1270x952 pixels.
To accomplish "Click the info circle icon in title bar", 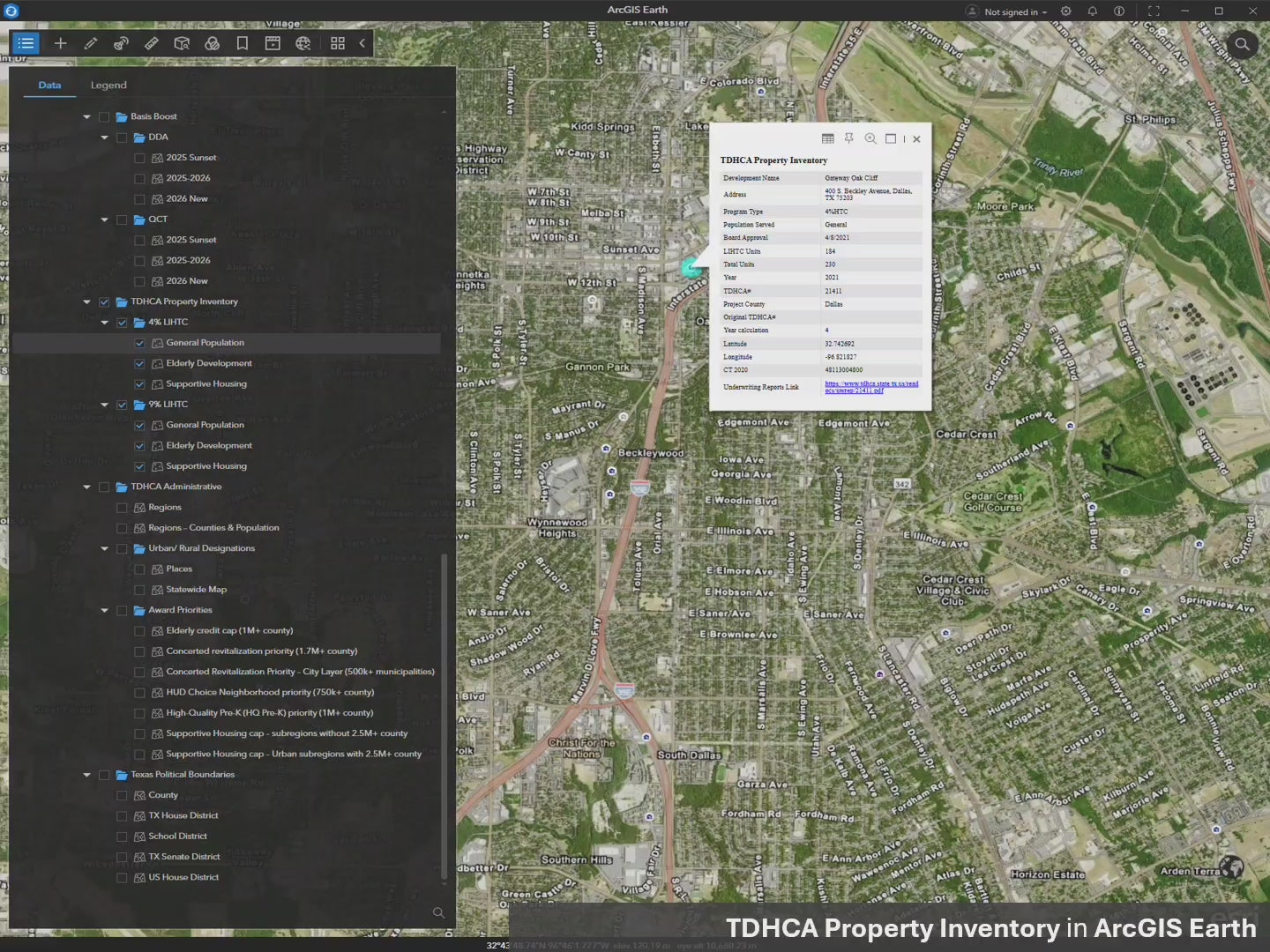I will point(1118,11).
